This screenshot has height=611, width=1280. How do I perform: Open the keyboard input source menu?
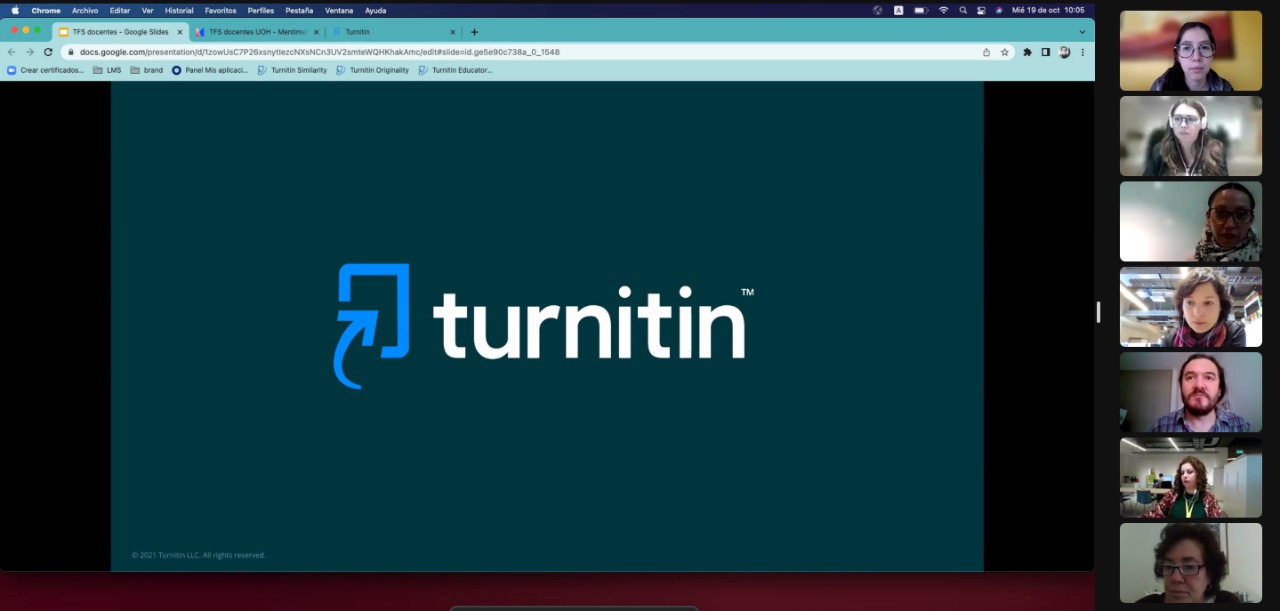coord(898,10)
